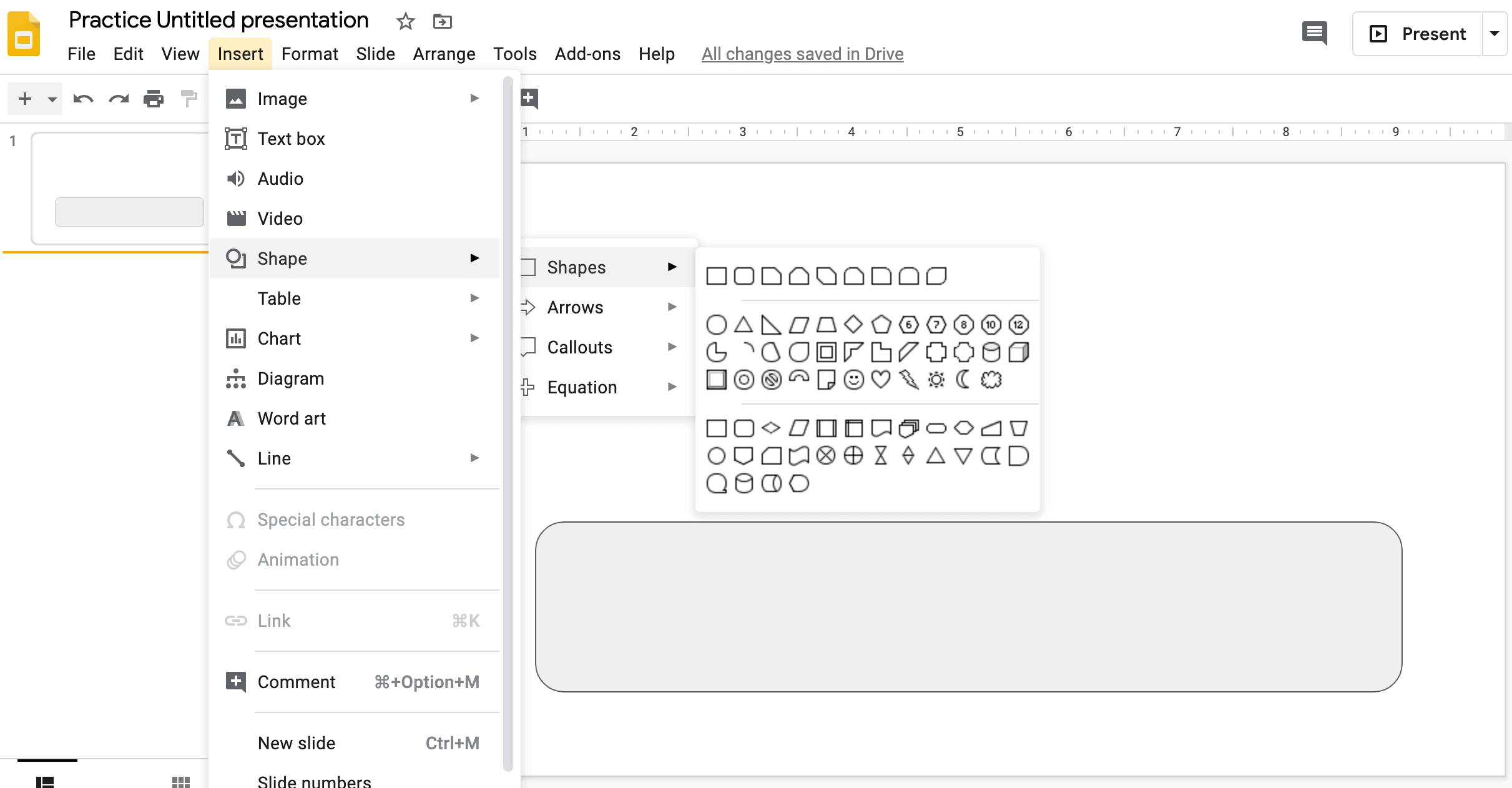The image size is (1512, 788).
Task: Select the crescent moon shape
Action: click(963, 380)
